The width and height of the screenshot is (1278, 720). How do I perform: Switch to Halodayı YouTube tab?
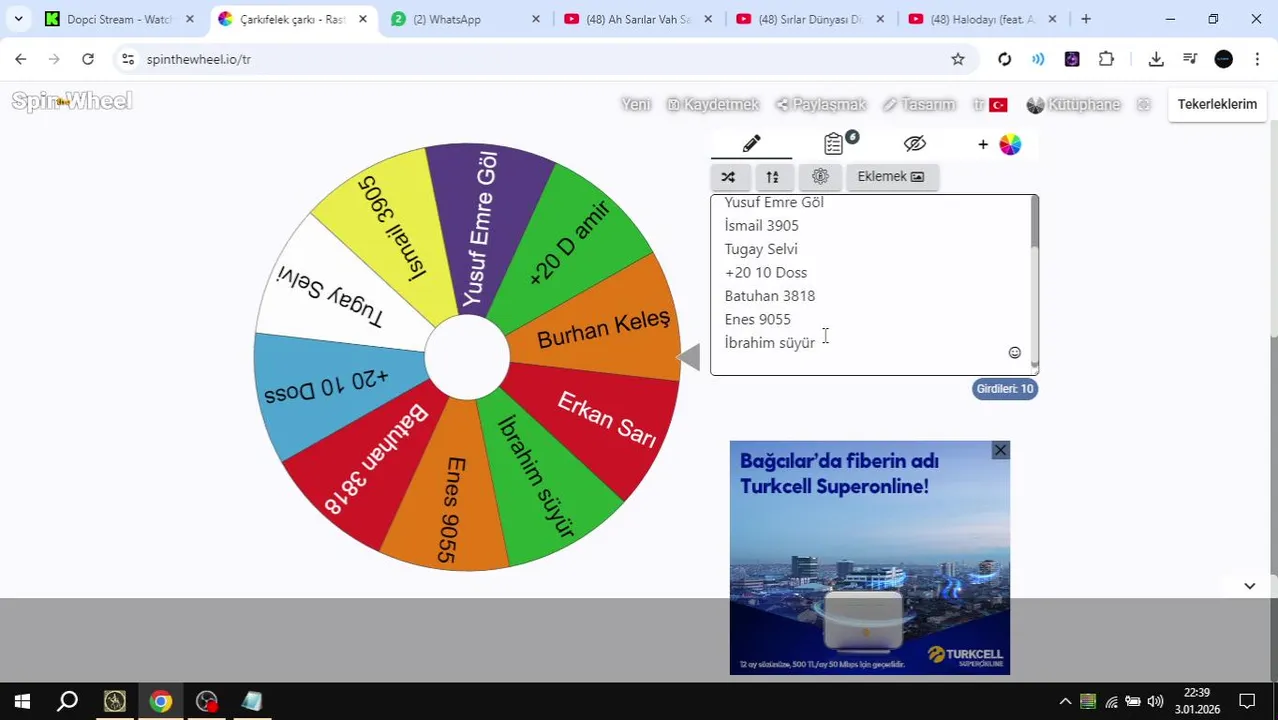tap(984, 19)
